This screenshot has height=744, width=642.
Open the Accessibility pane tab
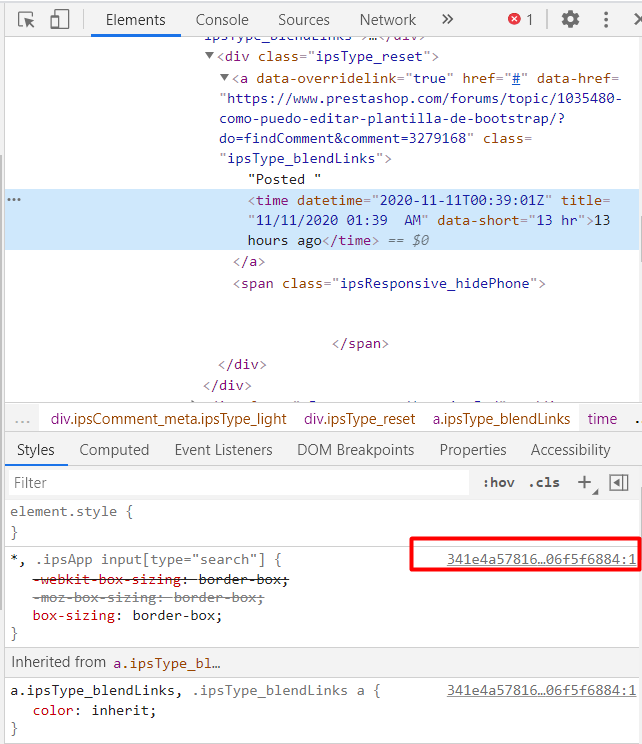click(570, 450)
